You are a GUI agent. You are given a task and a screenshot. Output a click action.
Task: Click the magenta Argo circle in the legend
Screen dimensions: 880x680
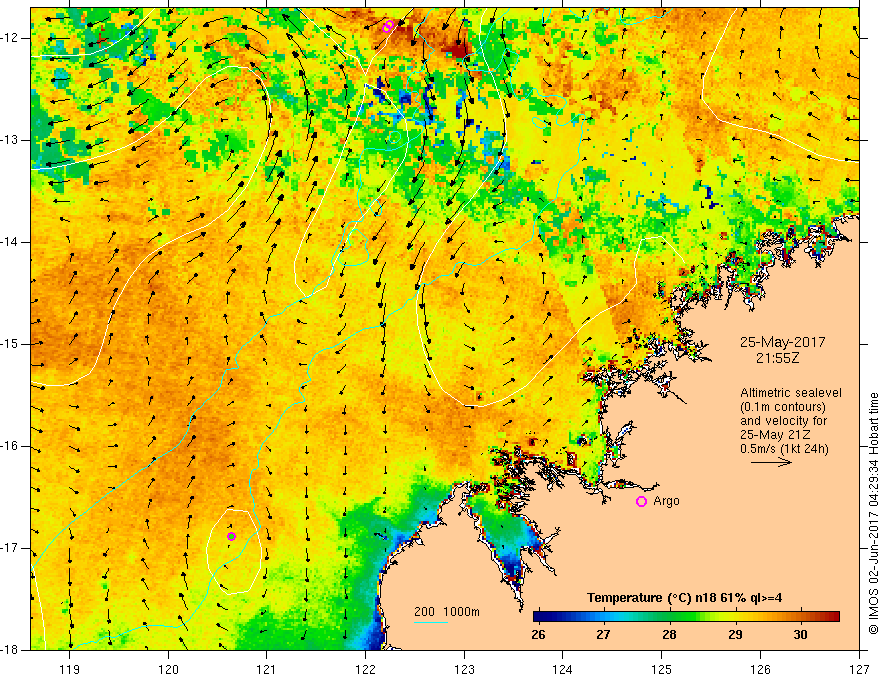click(x=641, y=501)
